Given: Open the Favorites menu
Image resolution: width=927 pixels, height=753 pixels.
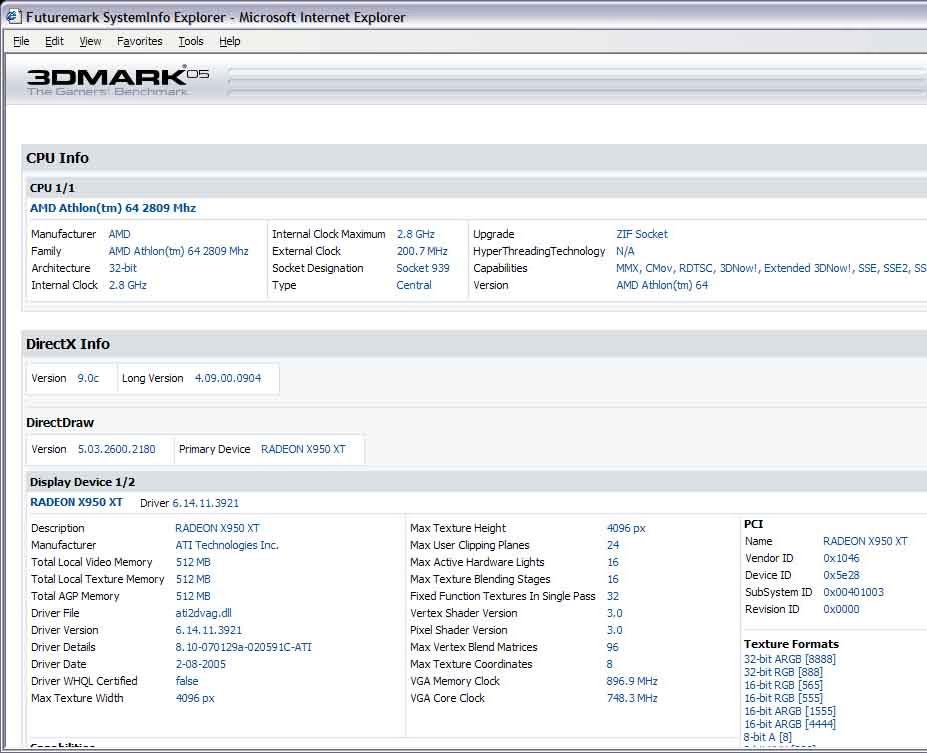Looking at the screenshot, I should (140, 41).
